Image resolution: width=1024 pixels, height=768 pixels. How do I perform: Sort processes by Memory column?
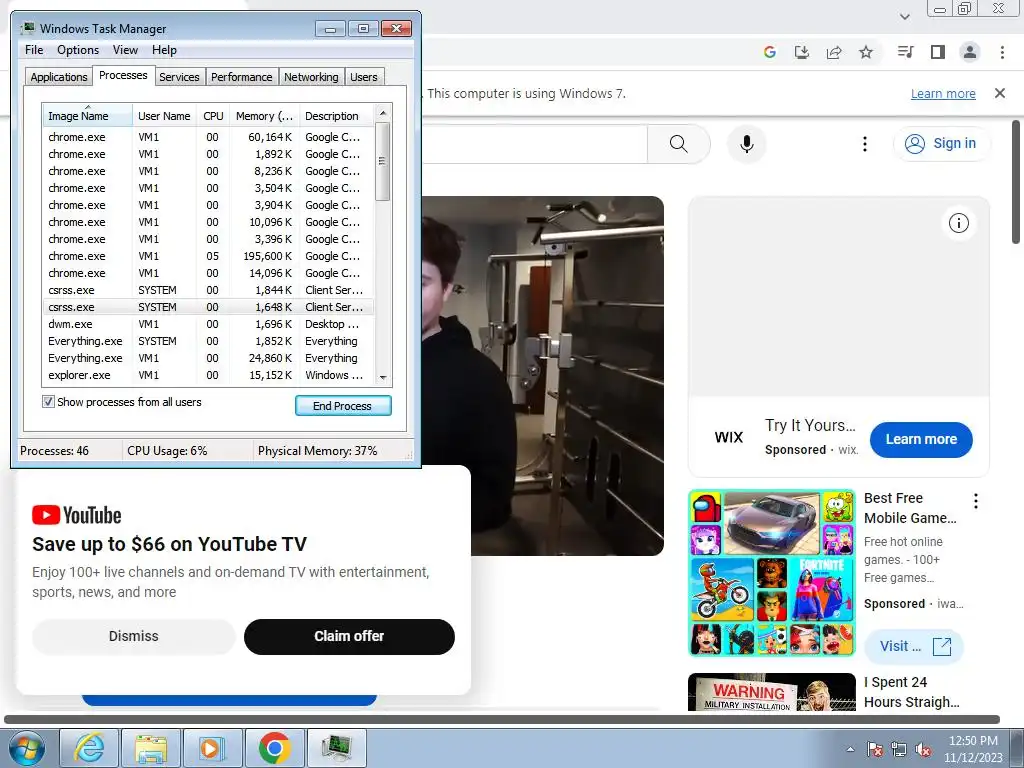264,116
